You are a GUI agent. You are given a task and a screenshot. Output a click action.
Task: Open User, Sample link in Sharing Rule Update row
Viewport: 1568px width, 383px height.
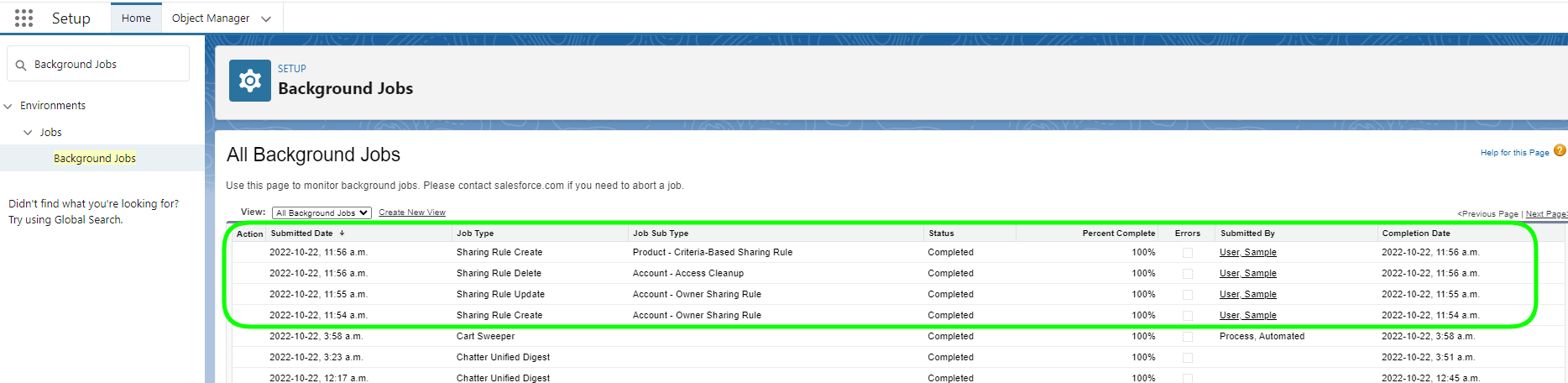coord(1248,295)
